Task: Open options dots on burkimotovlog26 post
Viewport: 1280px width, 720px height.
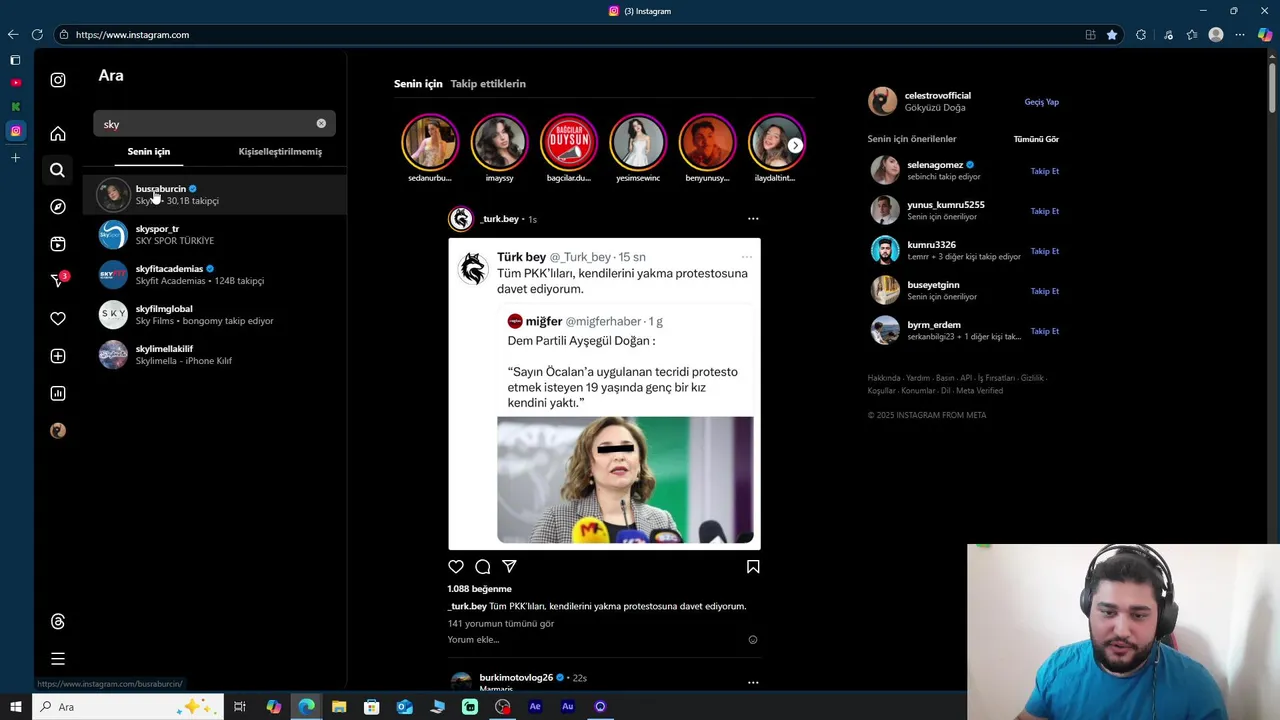Action: (x=753, y=682)
